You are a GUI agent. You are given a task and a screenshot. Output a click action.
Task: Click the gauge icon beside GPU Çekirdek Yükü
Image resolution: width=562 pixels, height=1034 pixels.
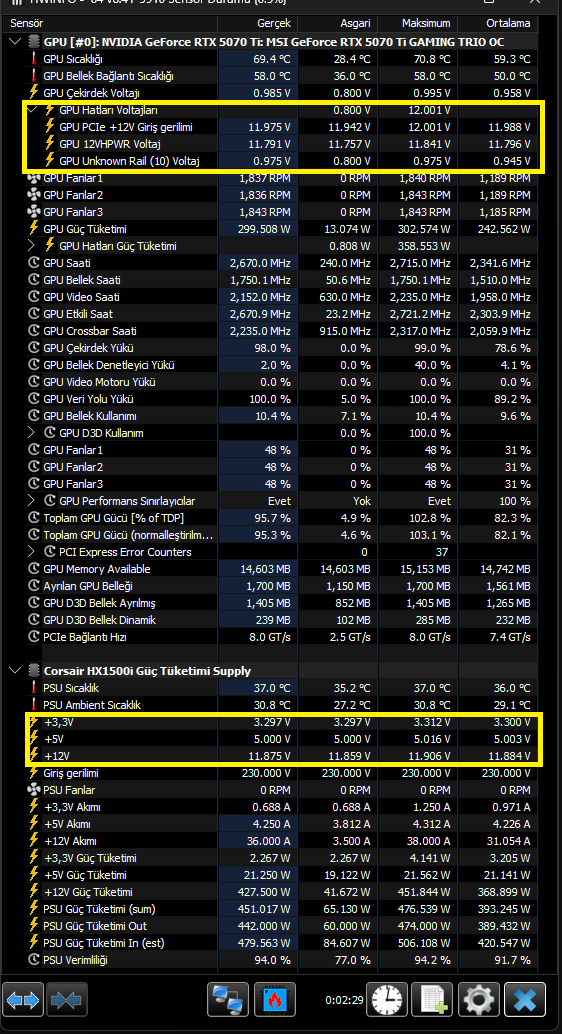(x=34, y=348)
